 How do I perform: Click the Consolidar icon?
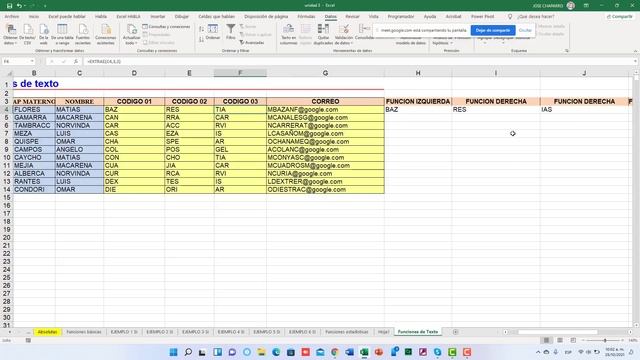pos(364,31)
